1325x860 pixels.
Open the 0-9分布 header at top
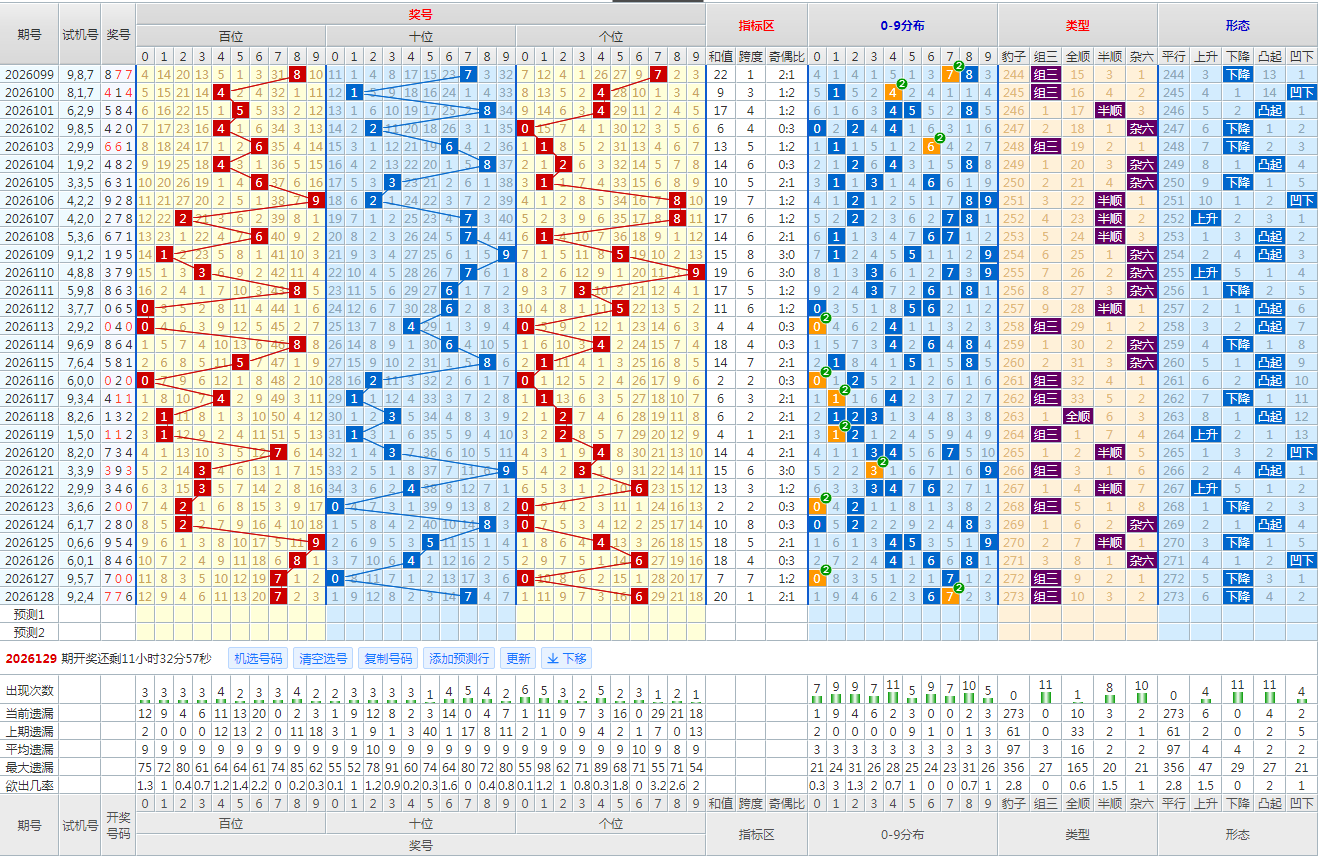coord(903,25)
